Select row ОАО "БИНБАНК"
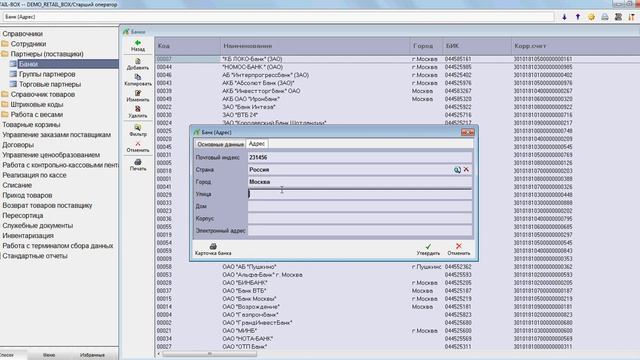 tap(397, 283)
